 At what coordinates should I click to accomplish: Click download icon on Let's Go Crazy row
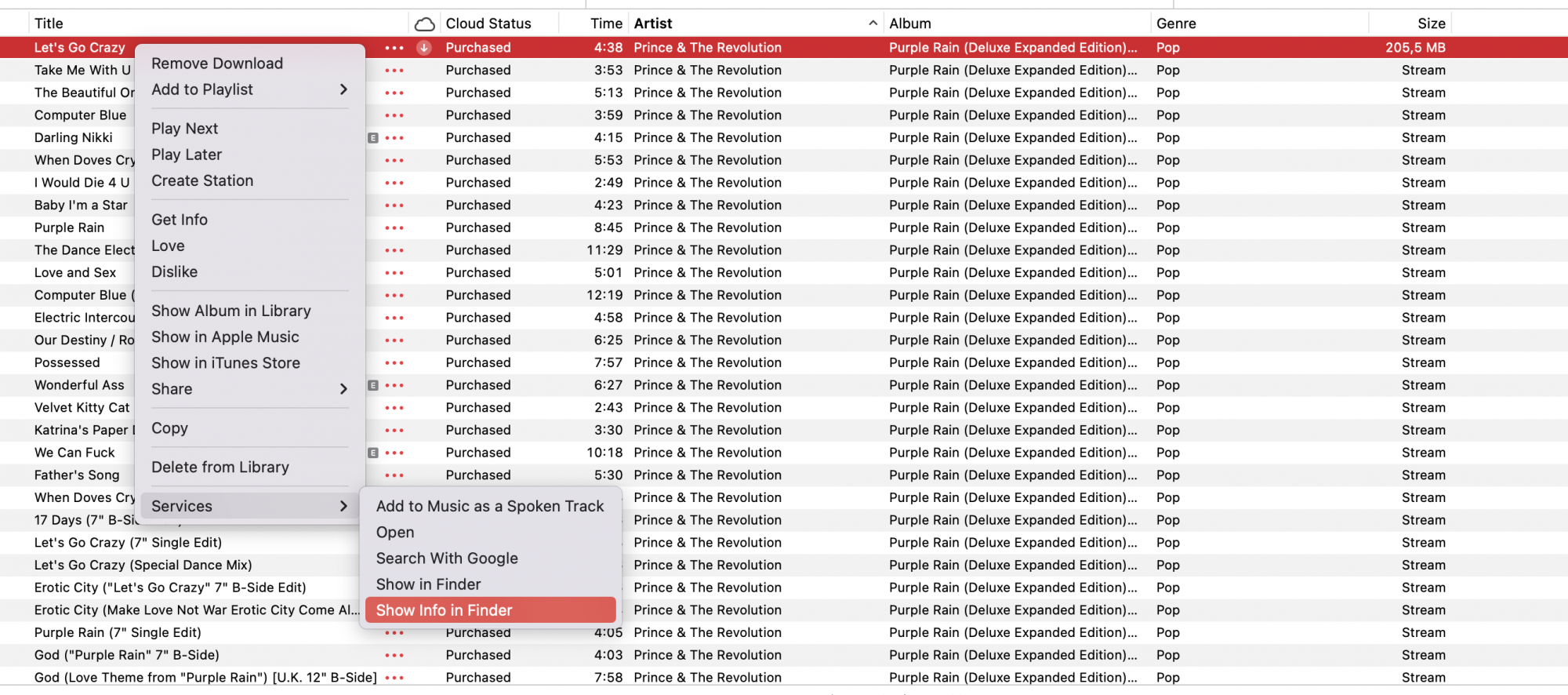click(424, 48)
